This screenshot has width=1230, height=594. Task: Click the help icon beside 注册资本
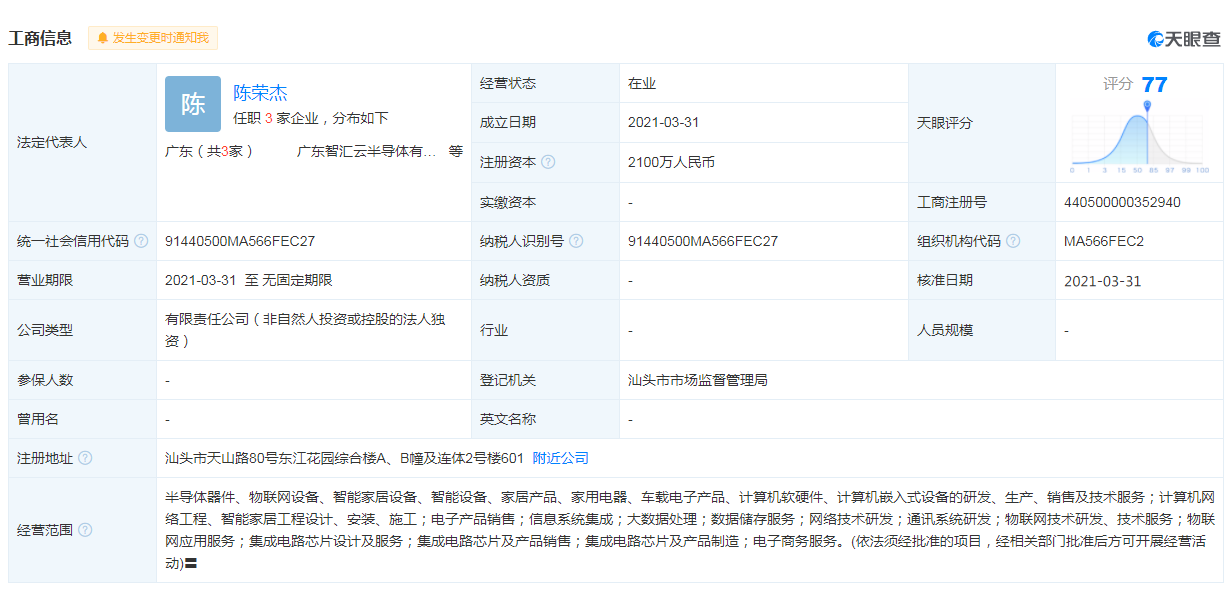point(548,162)
